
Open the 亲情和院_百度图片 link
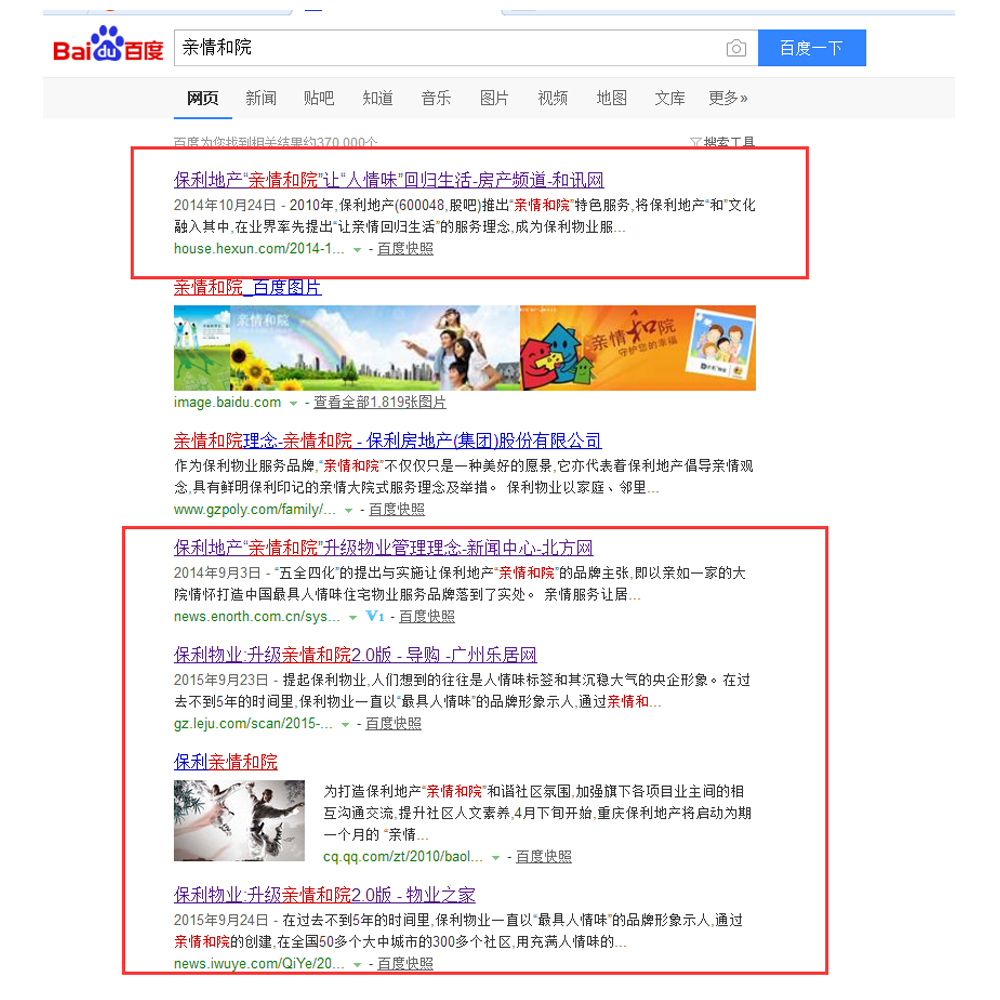[247, 288]
